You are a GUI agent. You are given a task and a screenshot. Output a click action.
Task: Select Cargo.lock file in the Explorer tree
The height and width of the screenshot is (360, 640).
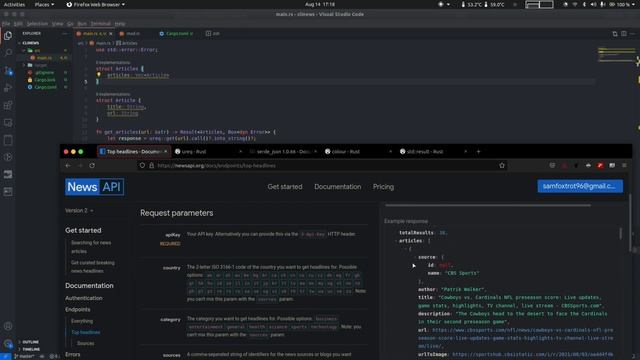44,80
